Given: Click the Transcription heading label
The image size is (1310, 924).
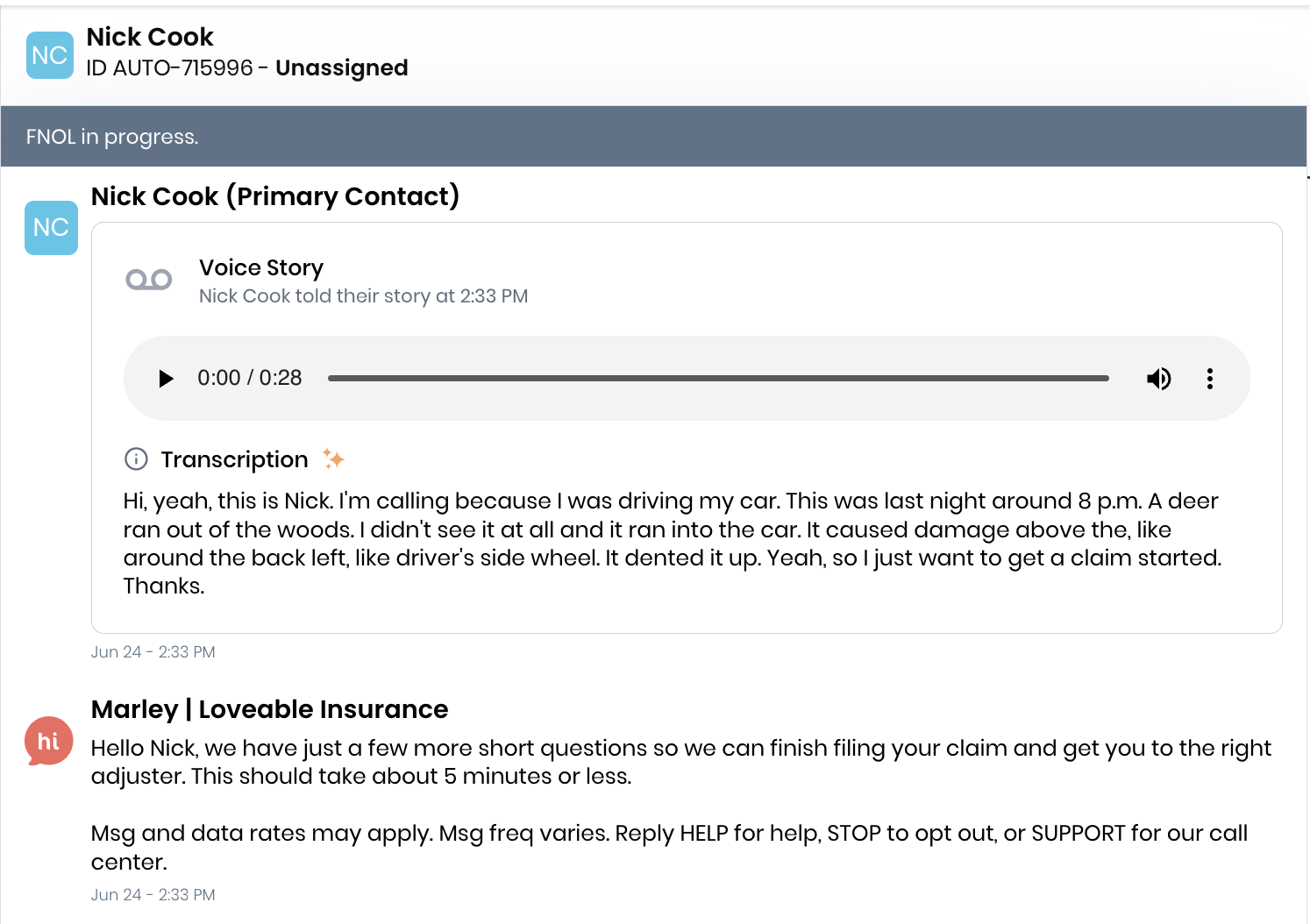Looking at the screenshot, I should click(x=234, y=459).
